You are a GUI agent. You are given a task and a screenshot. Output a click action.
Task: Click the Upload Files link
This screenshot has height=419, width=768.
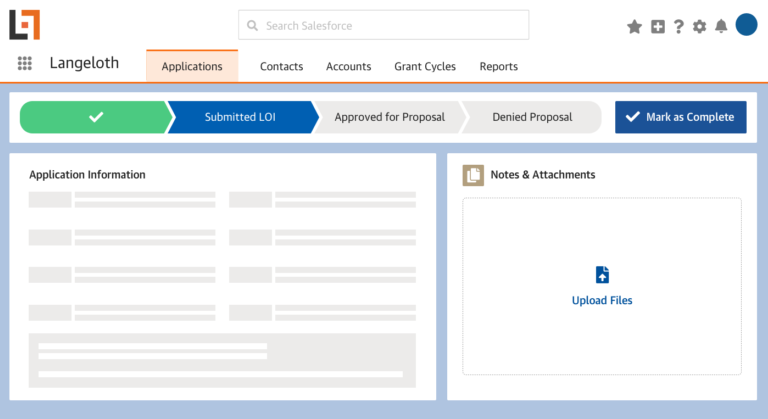[x=602, y=300]
